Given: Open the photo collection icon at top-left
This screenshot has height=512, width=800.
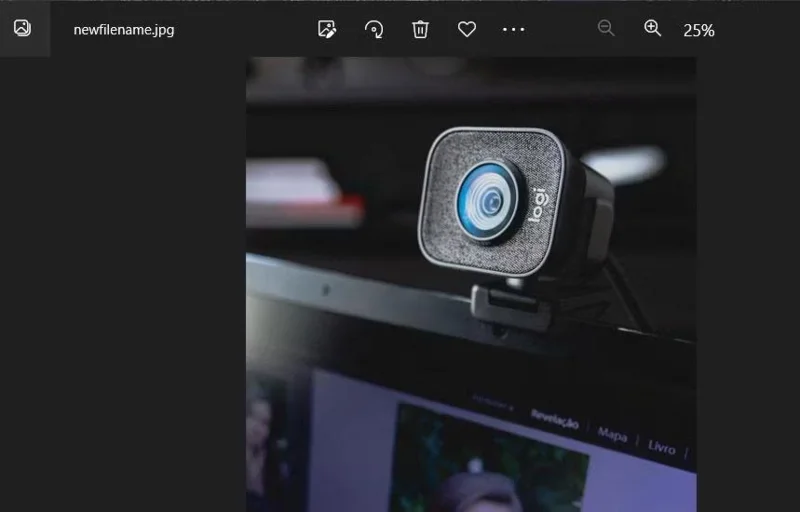Looking at the screenshot, I should [22, 28].
